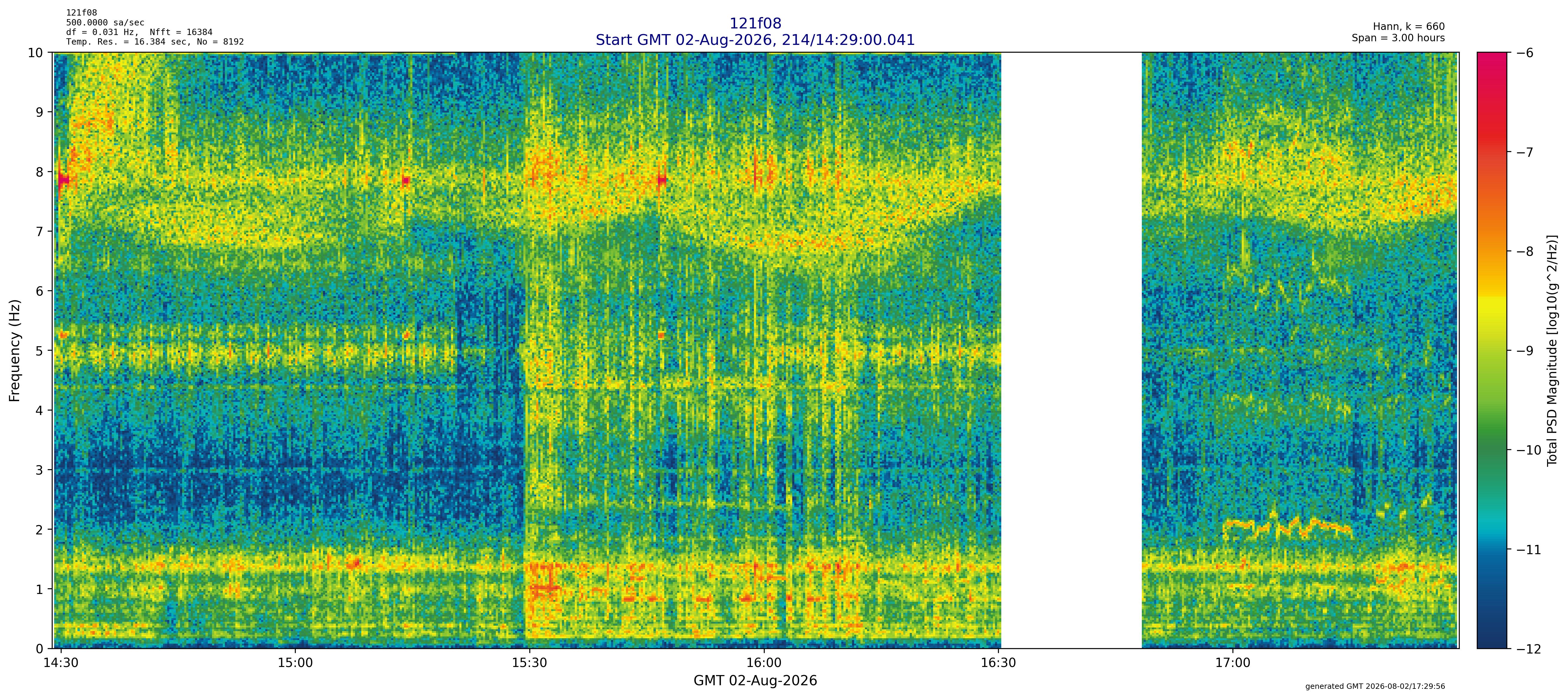Select colorbar tick label "−7"
Image resolution: width=1568 pixels, height=699 pixels.
click(x=1524, y=152)
